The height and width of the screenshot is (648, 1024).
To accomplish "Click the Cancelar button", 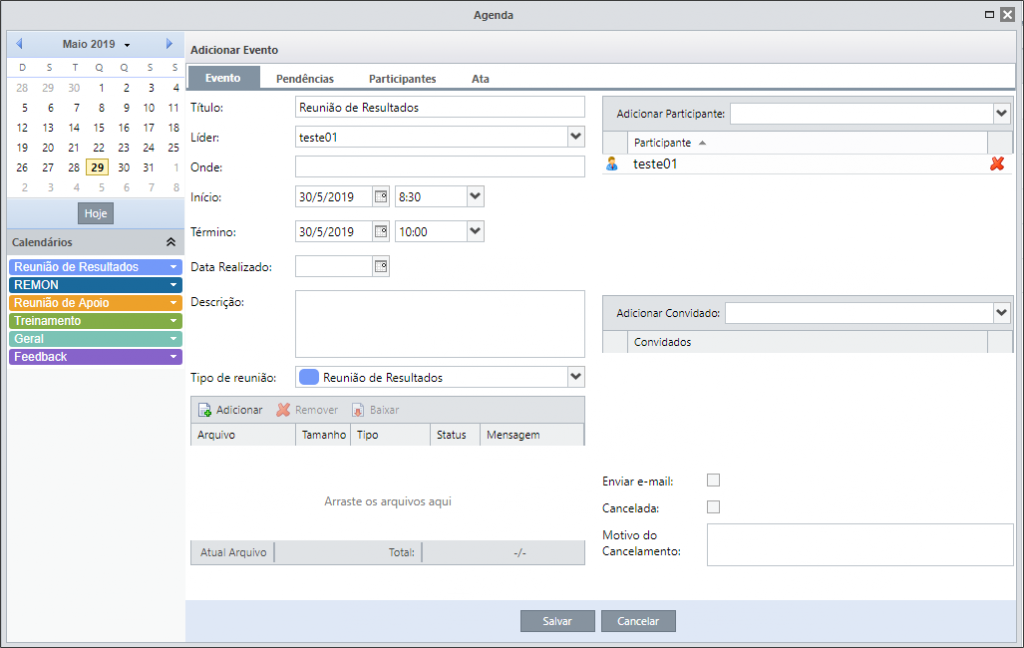I will pyautogui.click(x=638, y=621).
